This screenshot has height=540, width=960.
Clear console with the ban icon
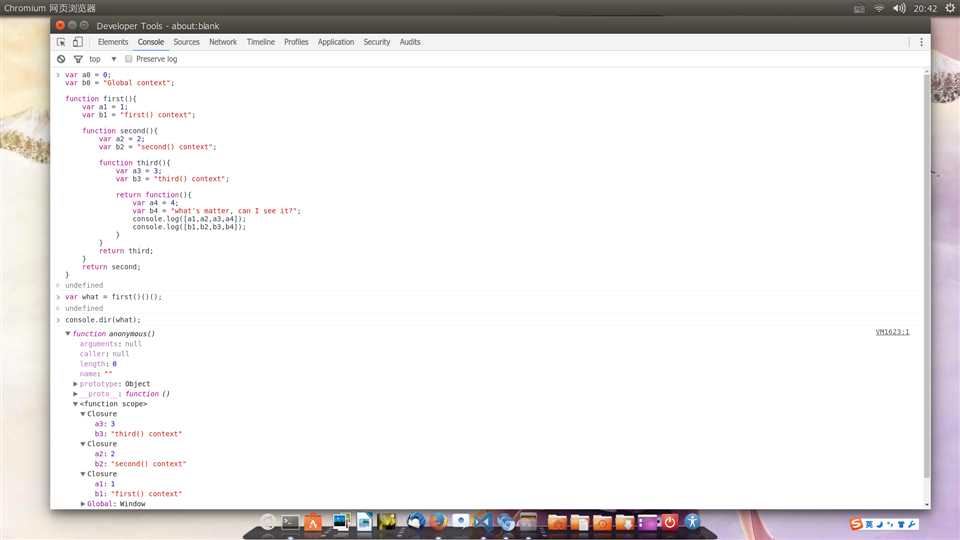61,59
